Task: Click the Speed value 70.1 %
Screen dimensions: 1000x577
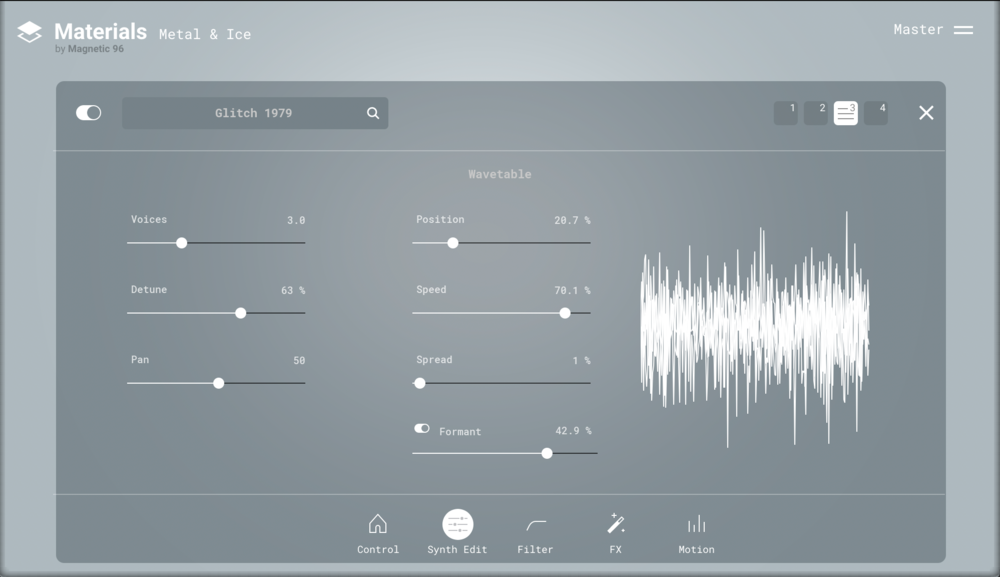Action: click(x=572, y=291)
